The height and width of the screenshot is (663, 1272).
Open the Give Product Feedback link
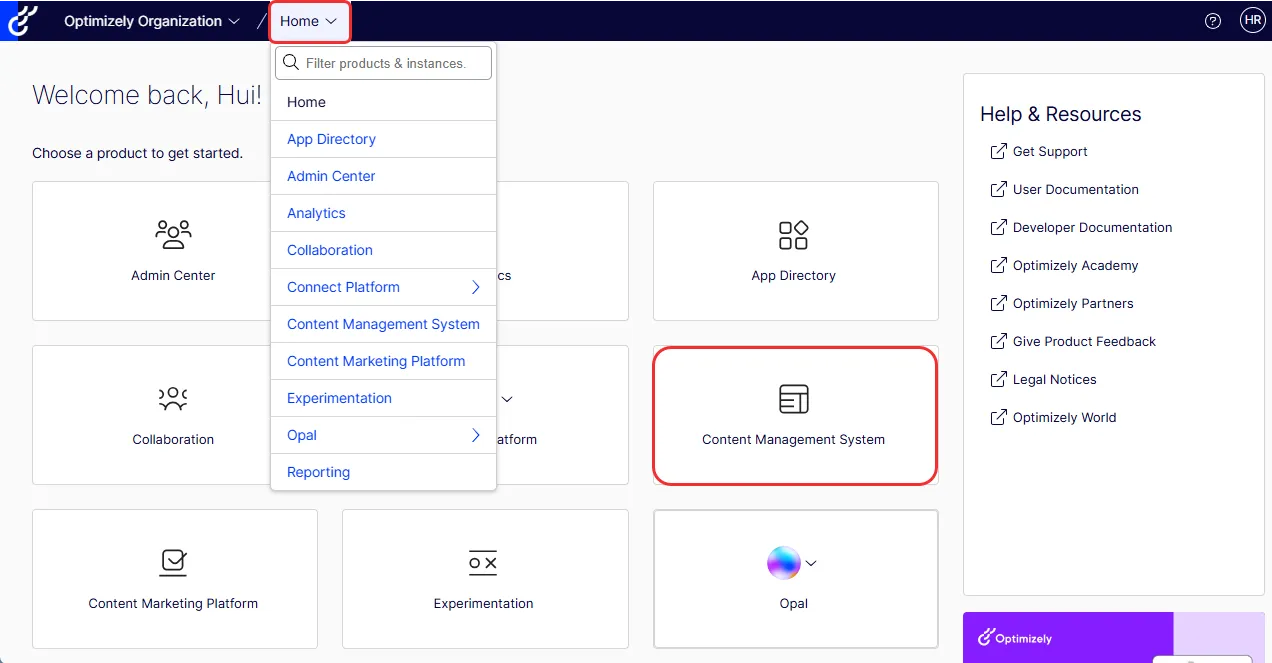1084,341
